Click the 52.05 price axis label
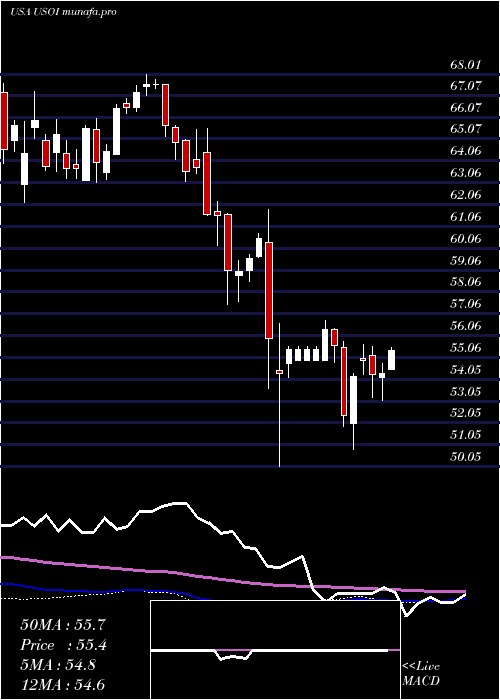The height and width of the screenshot is (700, 500). pyautogui.click(x=466, y=413)
